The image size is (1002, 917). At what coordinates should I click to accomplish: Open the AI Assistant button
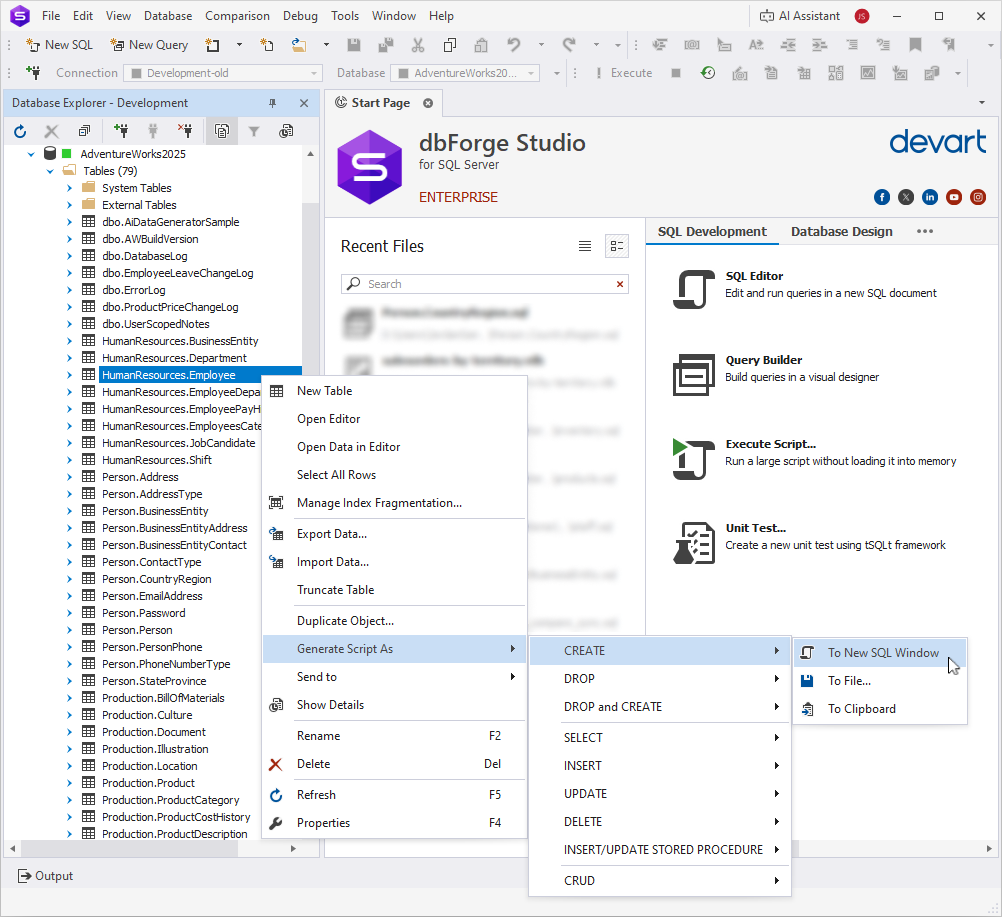[799, 16]
